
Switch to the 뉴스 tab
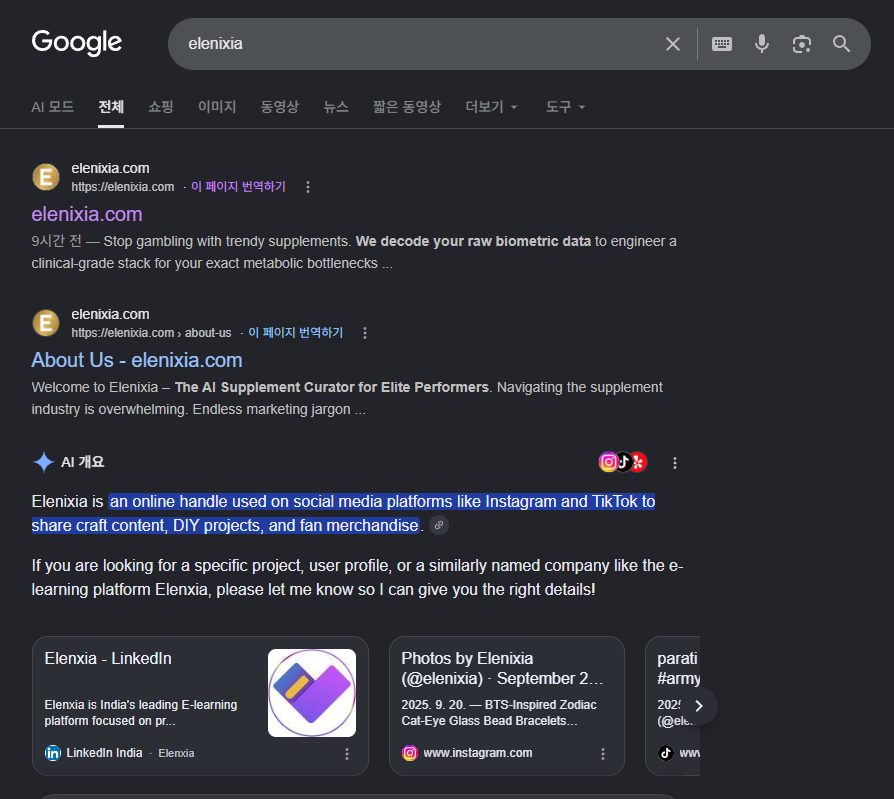(x=336, y=107)
